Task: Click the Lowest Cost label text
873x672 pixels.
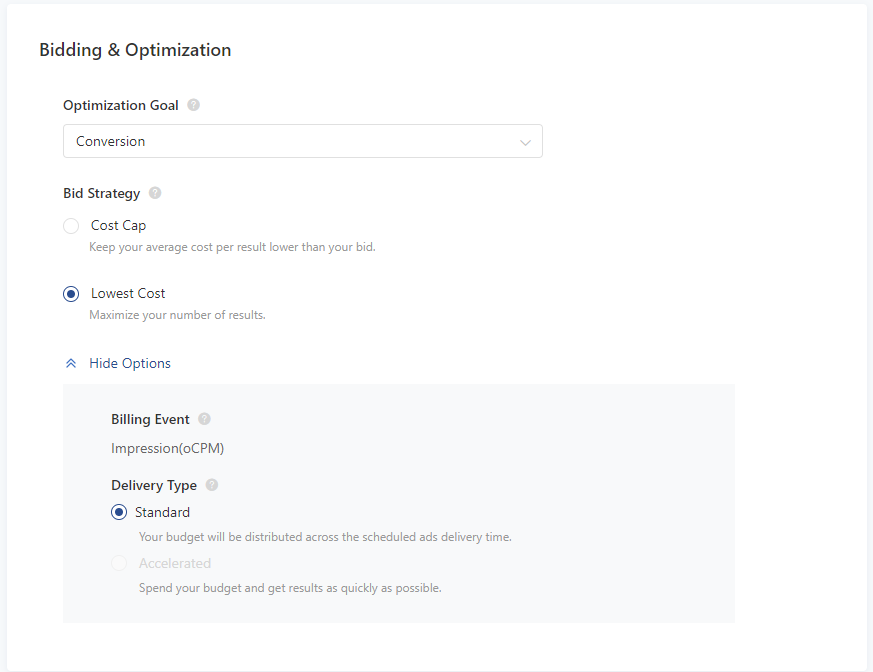Action: click(x=128, y=293)
